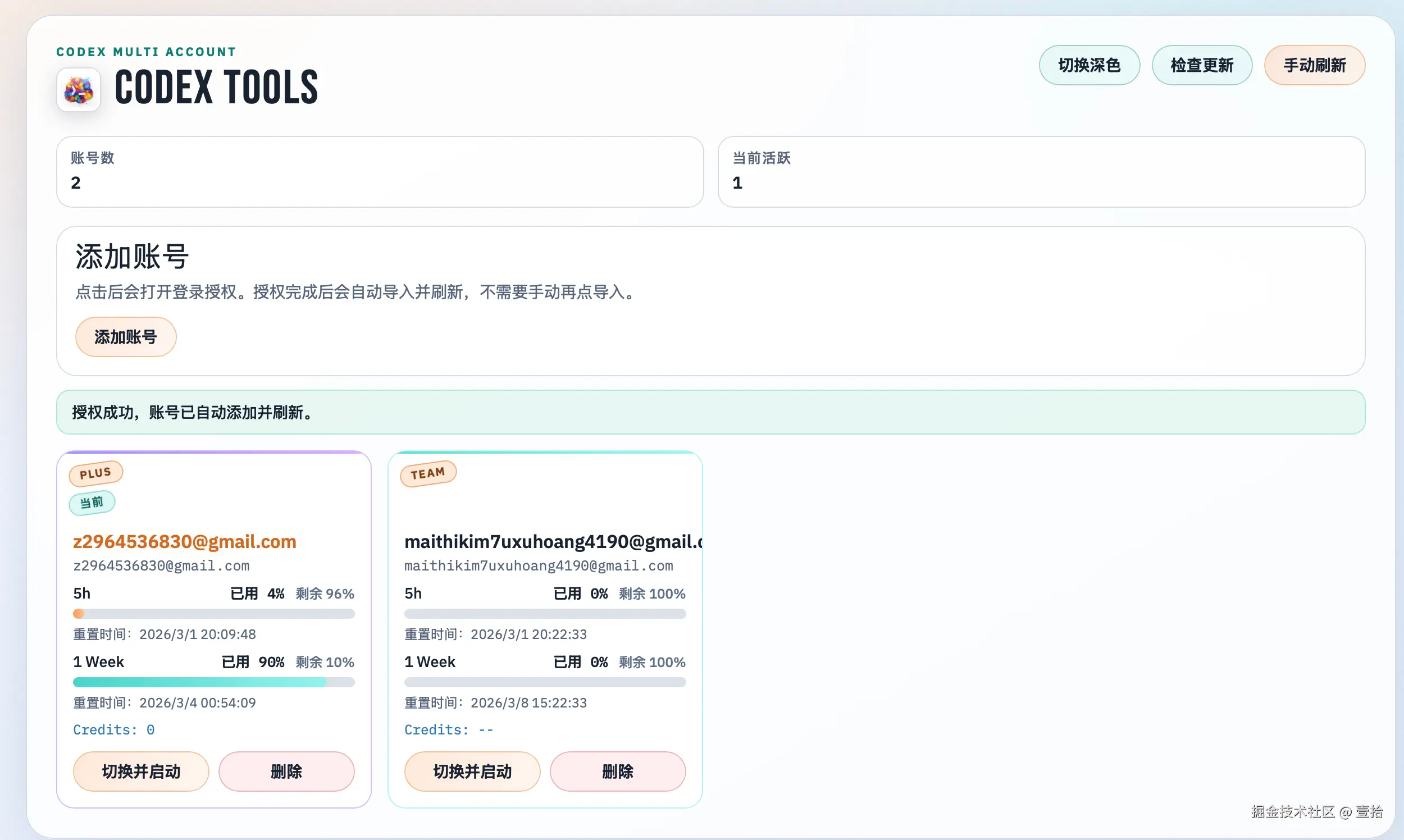Click the PLUS account 1 Week usage bar

tap(213, 682)
